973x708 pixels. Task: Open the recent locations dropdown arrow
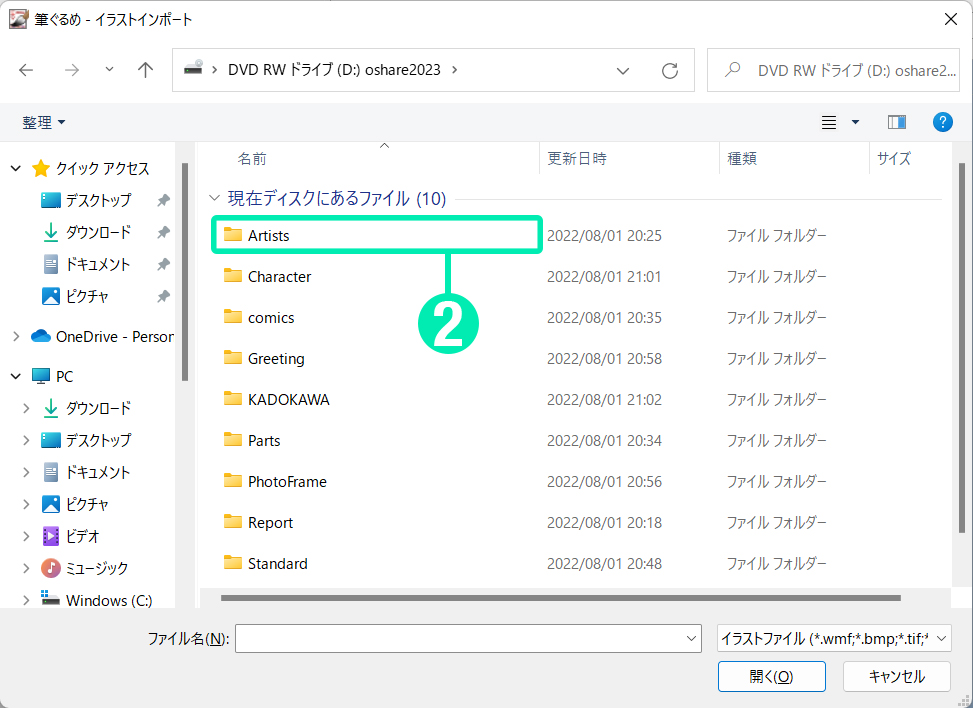click(109, 70)
